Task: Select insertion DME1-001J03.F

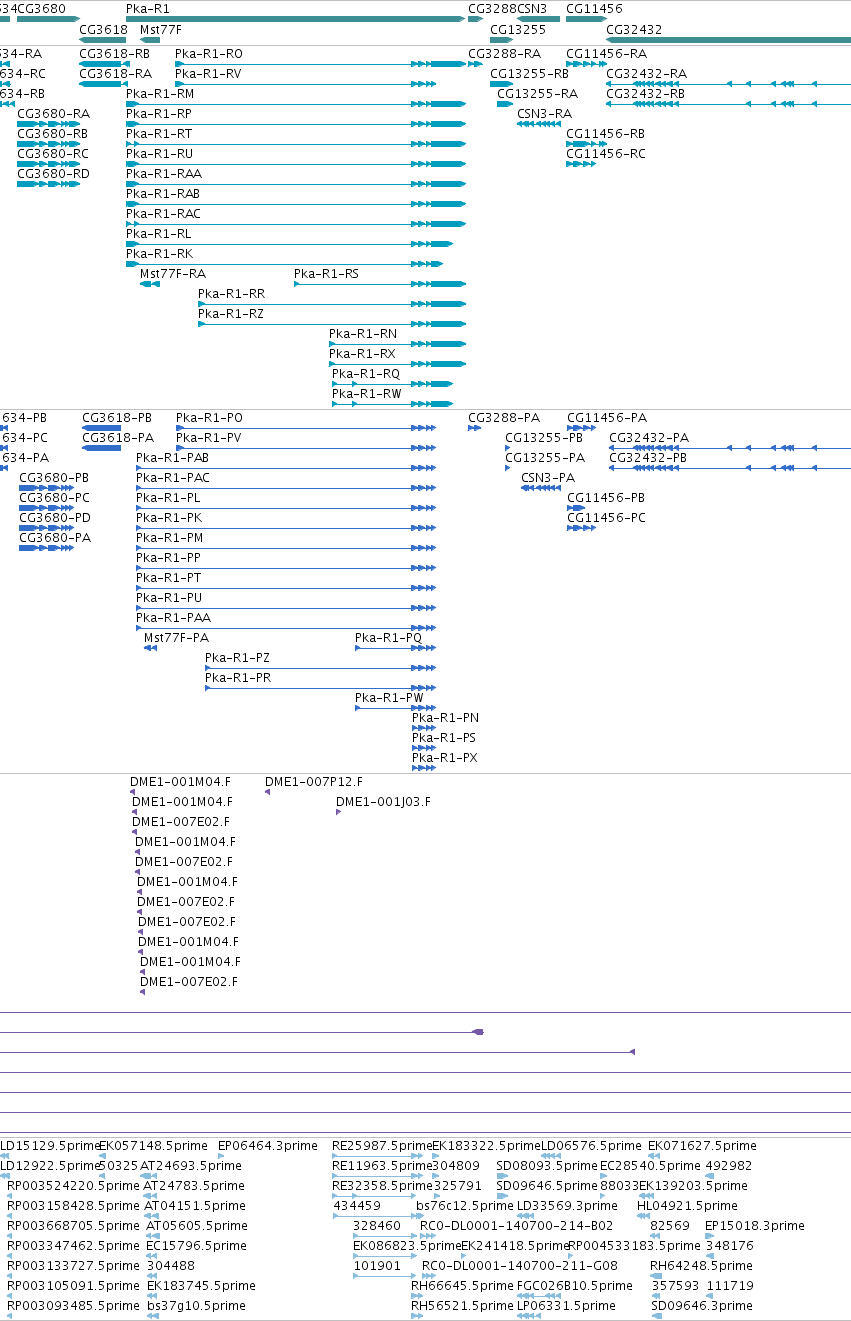Action: [383, 802]
